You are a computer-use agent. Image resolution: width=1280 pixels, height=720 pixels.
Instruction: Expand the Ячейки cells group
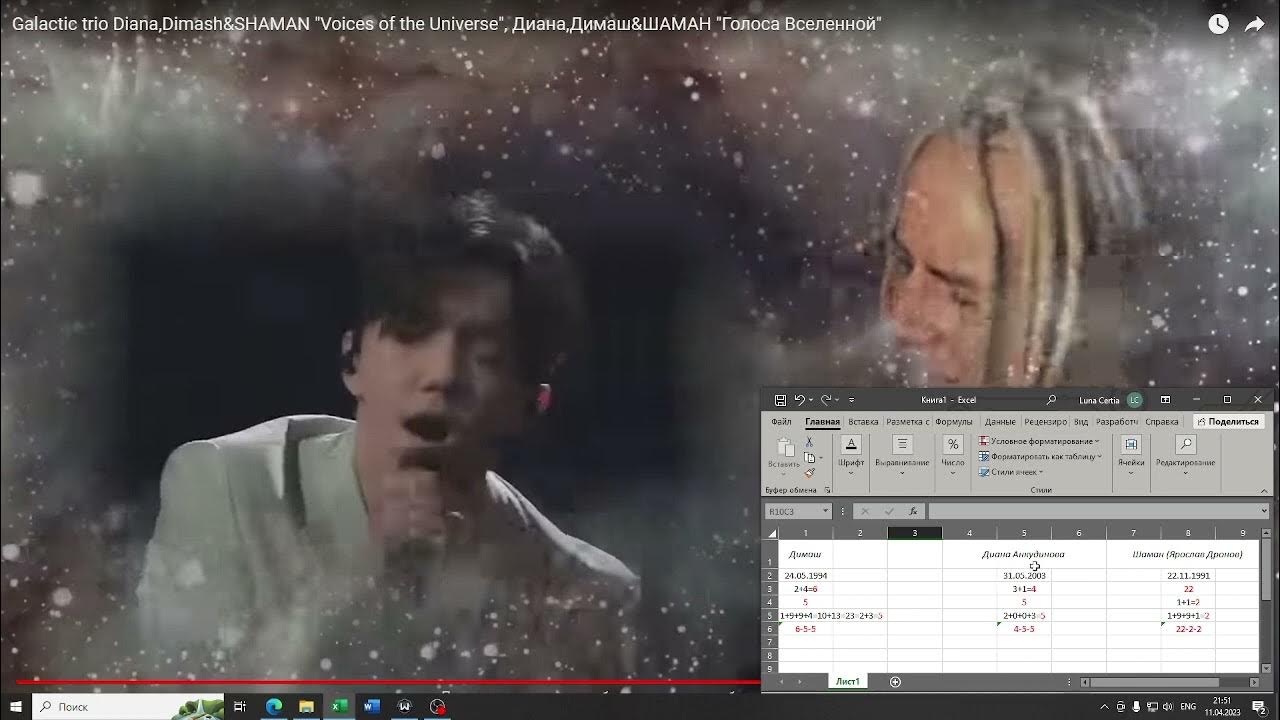click(x=1131, y=454)
